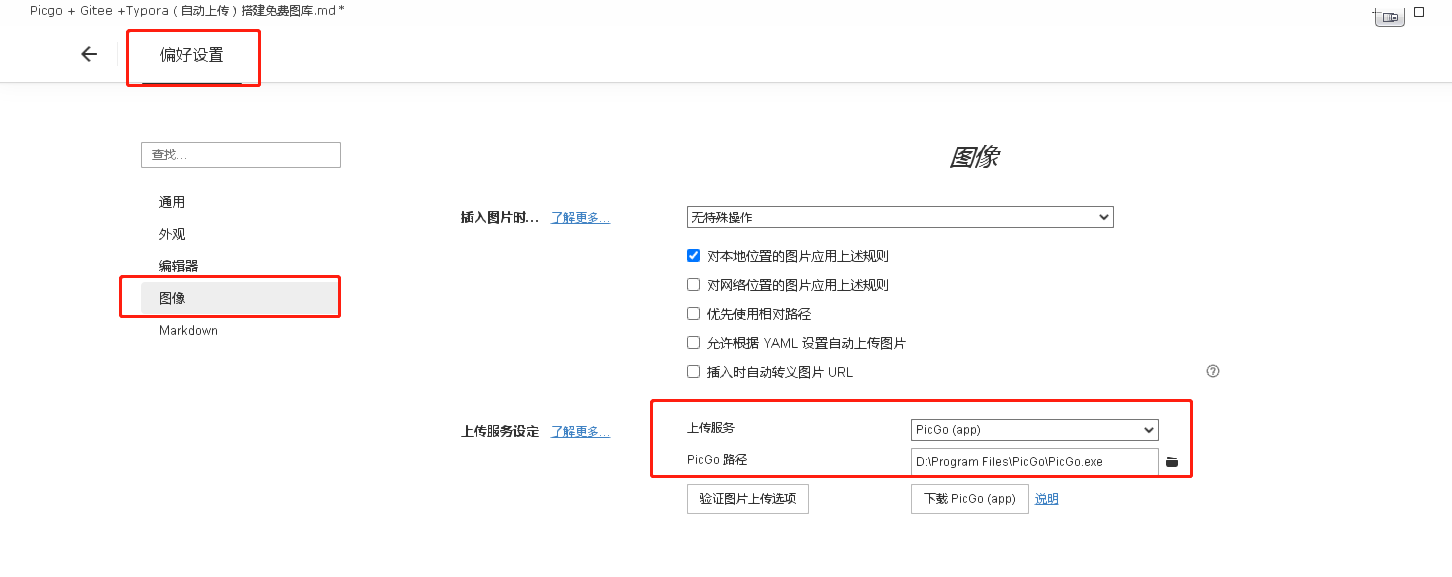
Task: Open the Markdown settings section
Action: click(188, 330)
